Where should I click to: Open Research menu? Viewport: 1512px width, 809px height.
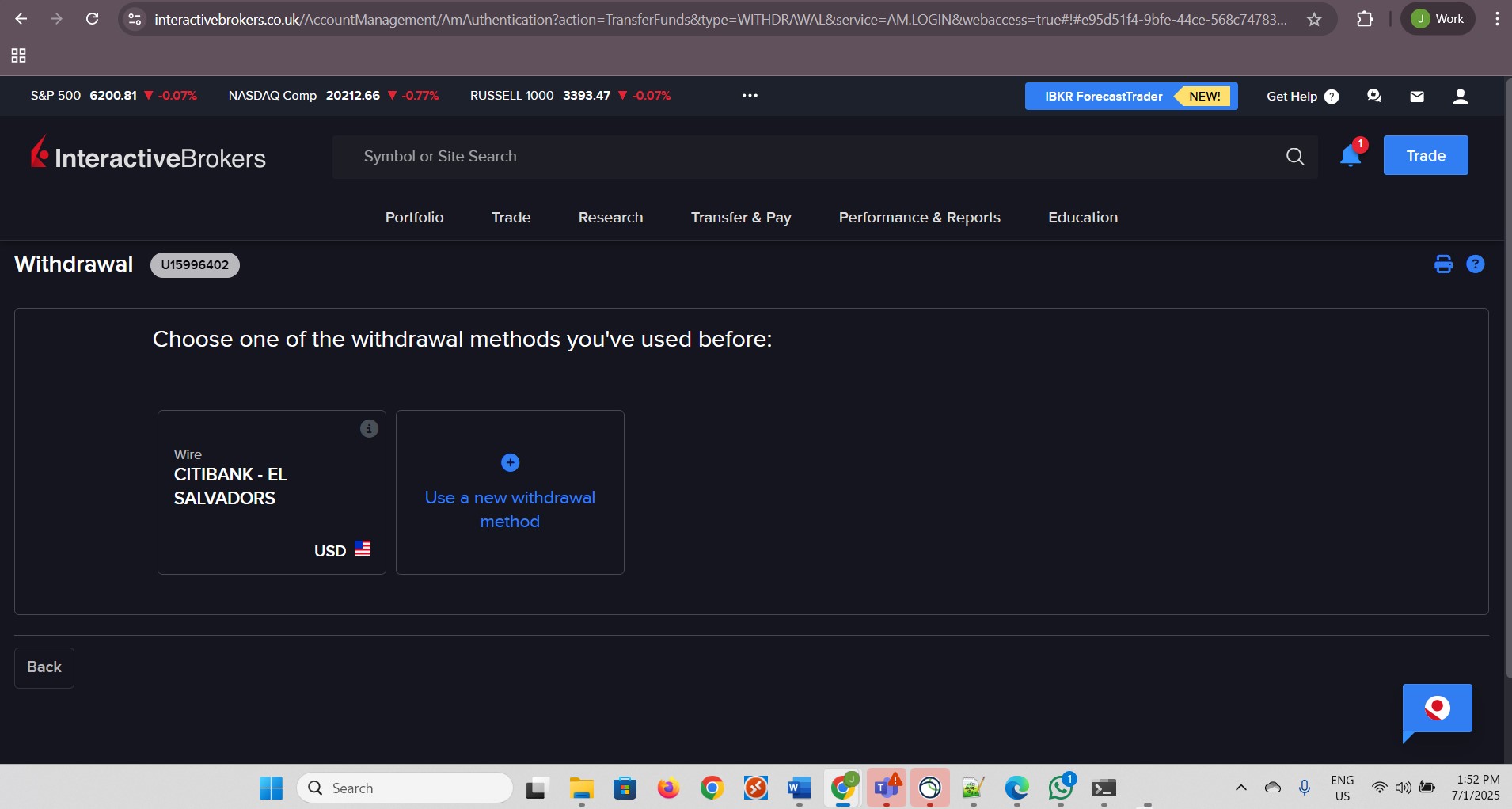tap(610, 218)
